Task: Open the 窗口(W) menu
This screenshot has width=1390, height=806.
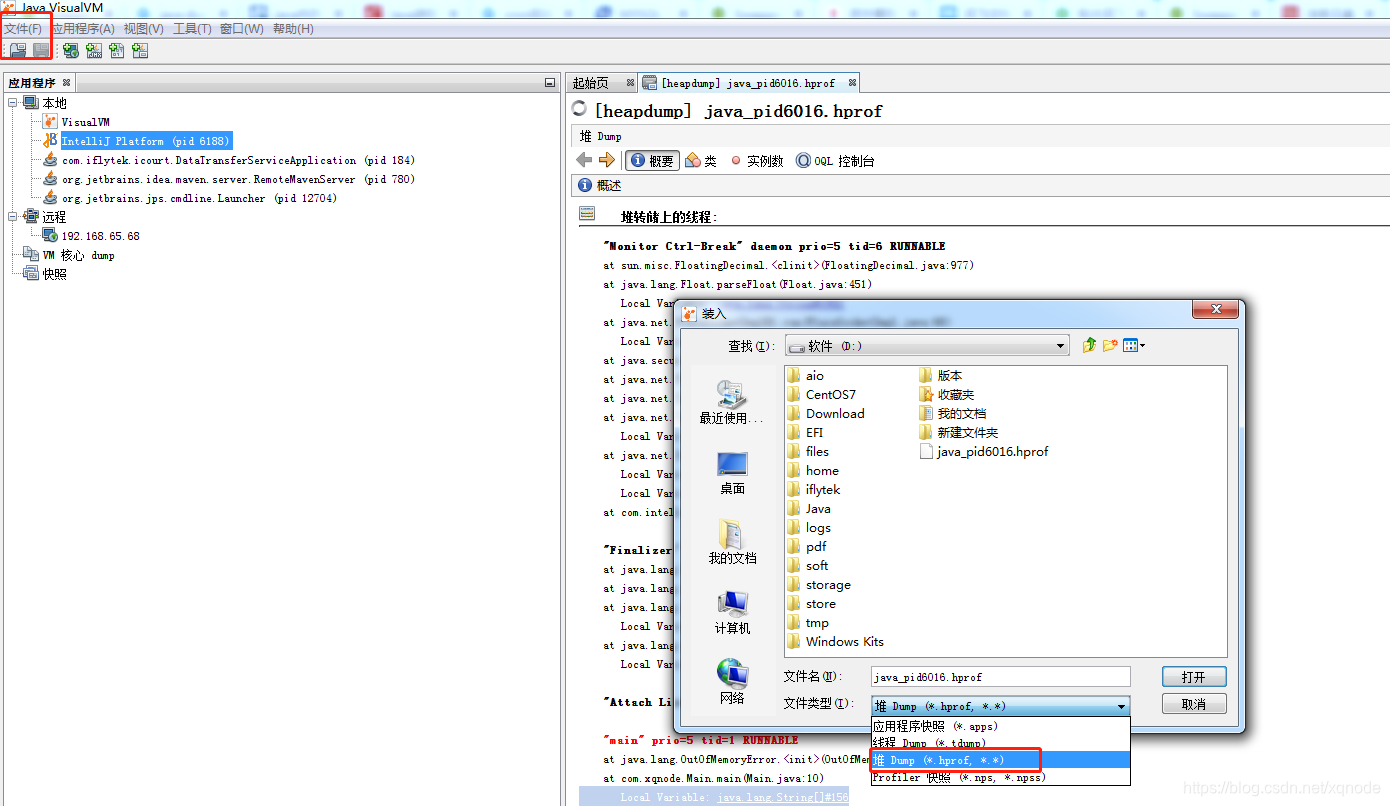Action: pyautogui.click(x=242, y=29)
